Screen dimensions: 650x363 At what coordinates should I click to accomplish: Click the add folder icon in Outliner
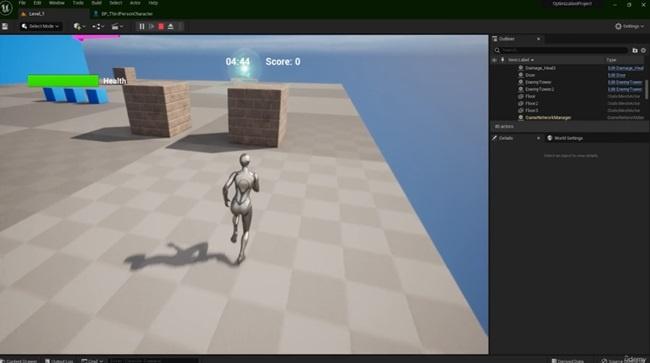click(635, 51)
